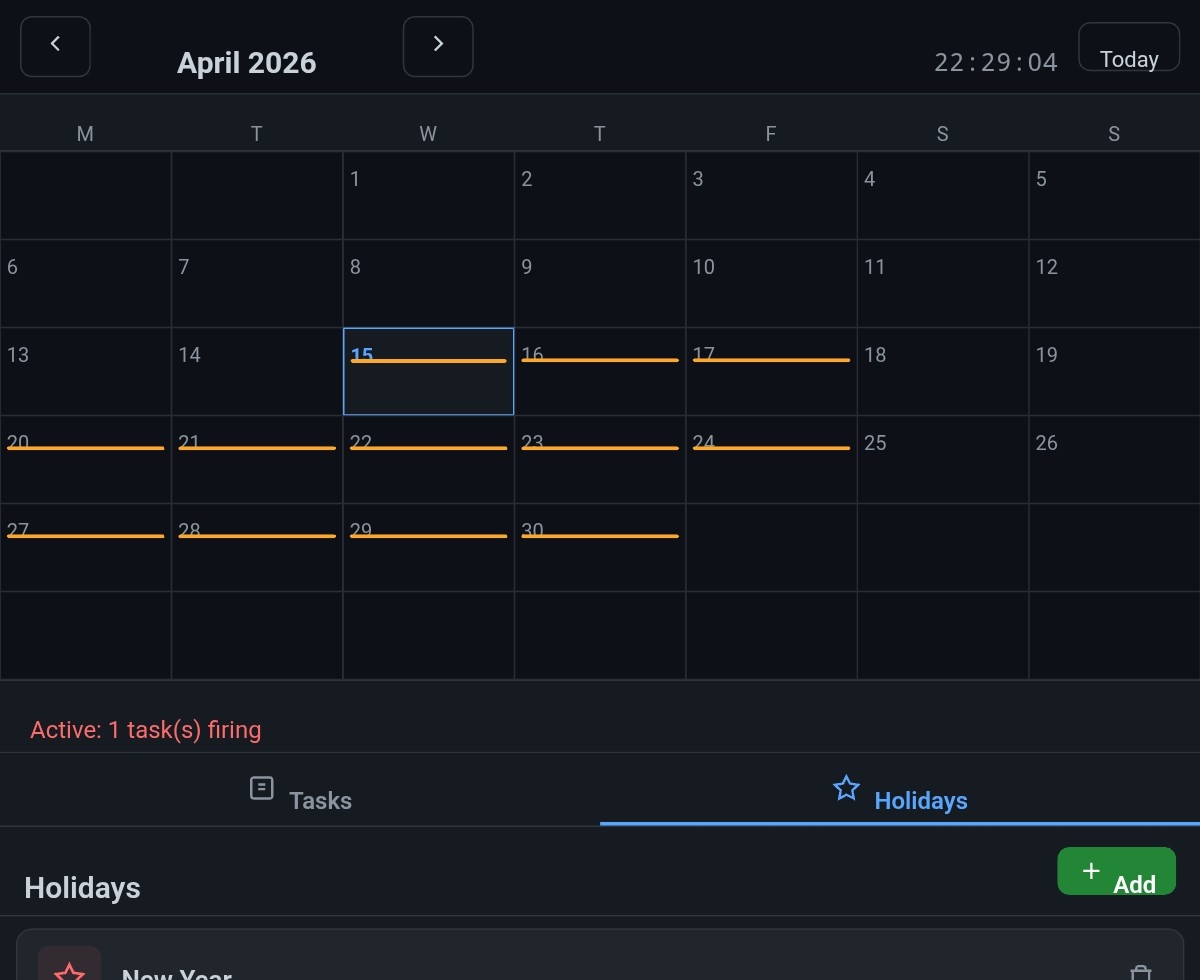Select April 14 in the calendar
Viewport: 1200px width, 980px height.
(257, 371)
